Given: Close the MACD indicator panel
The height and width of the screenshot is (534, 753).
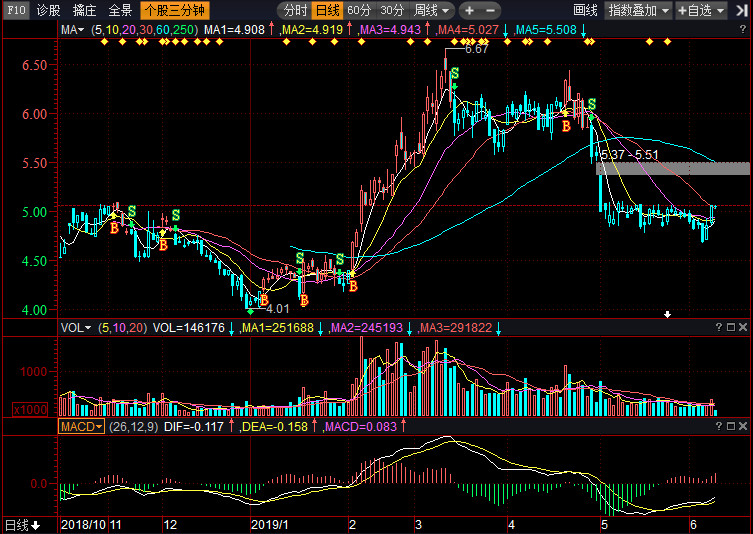Looking at the screenshot, I should point(743,426).
